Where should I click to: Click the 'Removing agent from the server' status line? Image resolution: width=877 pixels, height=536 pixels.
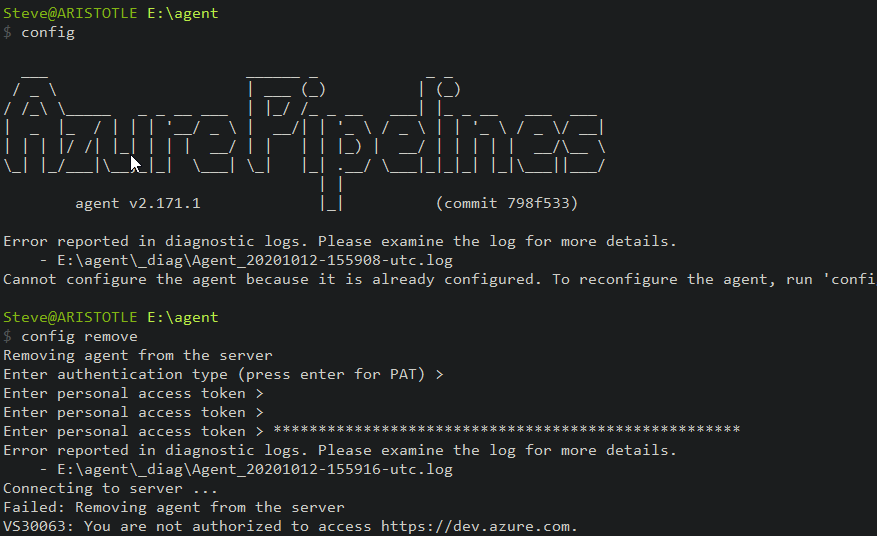coord(138,356)
